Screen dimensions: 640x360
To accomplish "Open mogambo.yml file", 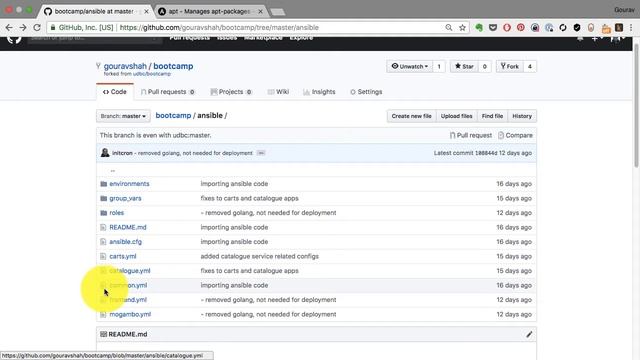I will (x=130, y=314).
